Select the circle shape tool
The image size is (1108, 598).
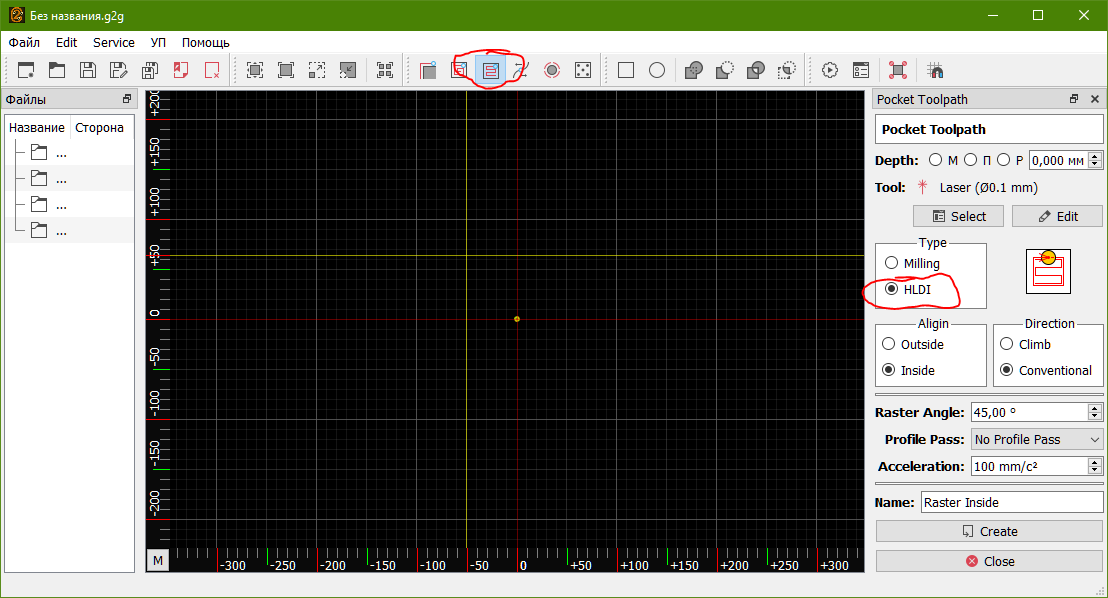coord(657,70)
